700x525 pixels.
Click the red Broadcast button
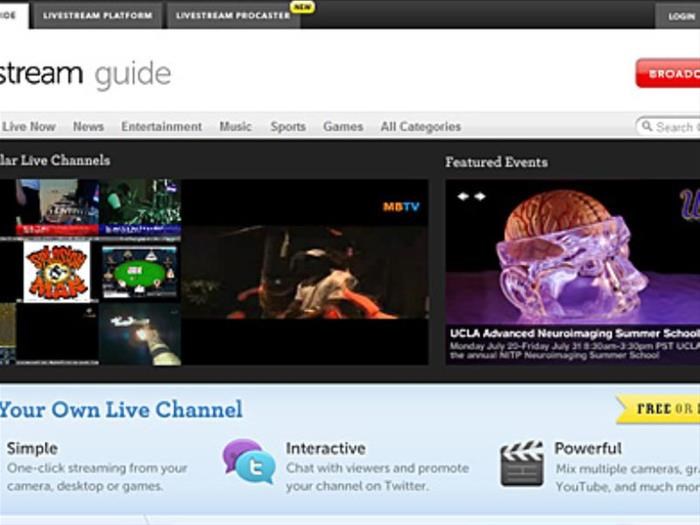tap(668, 73)
